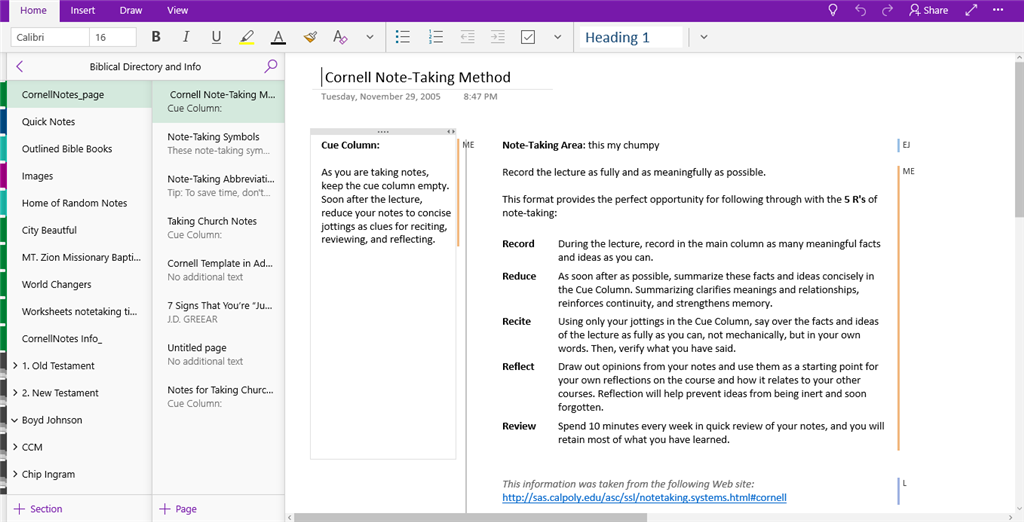Apply the yellow text highlighter

click(x=247, y=37)
